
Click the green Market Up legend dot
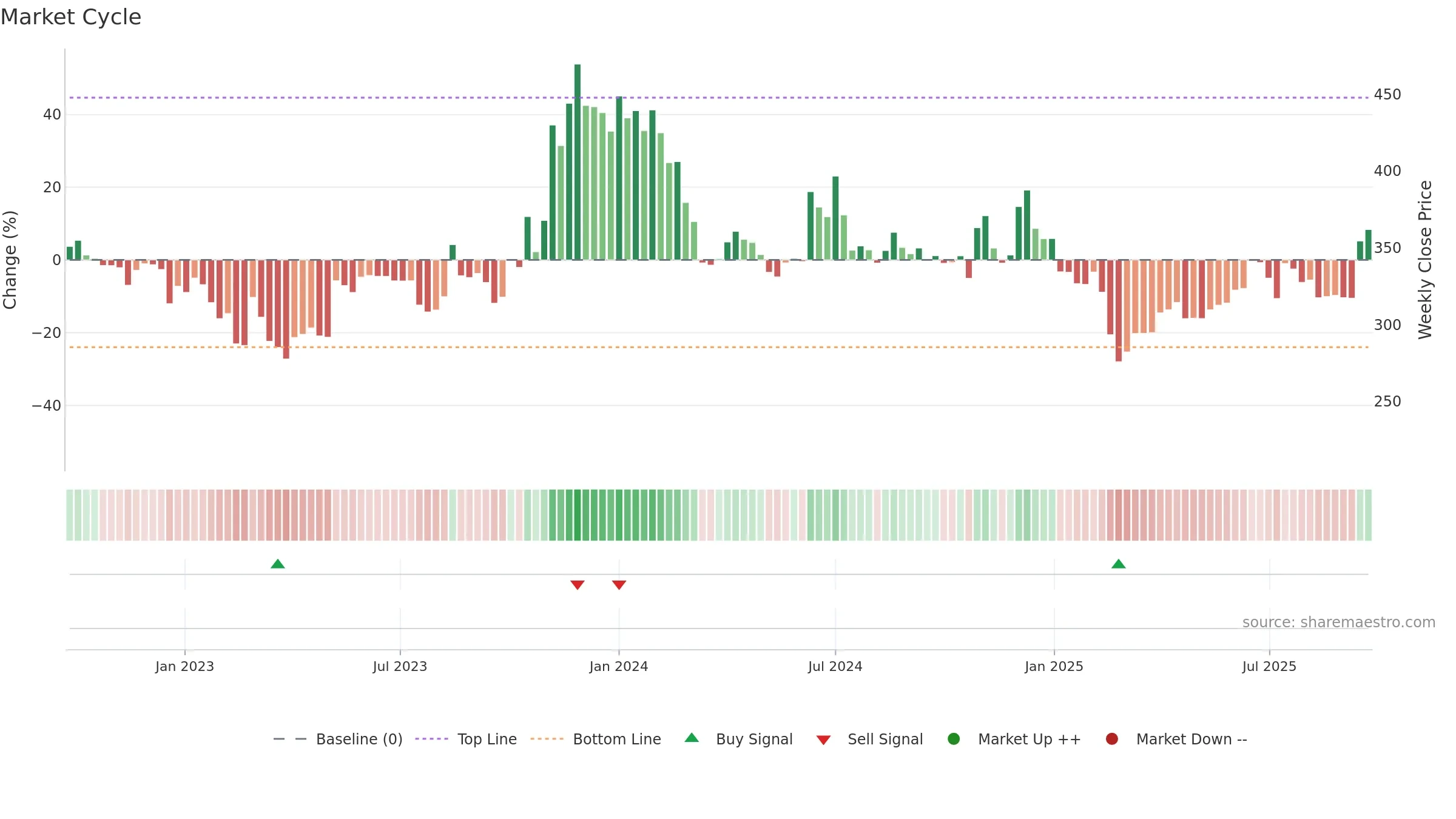pyautogui.click(x=954, y=739)
